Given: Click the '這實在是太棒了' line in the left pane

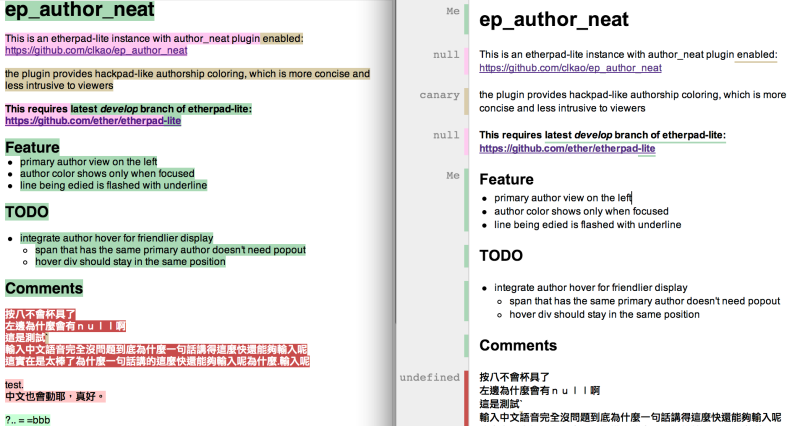Looking at the screenshot, I should click(x=157, y=361).
